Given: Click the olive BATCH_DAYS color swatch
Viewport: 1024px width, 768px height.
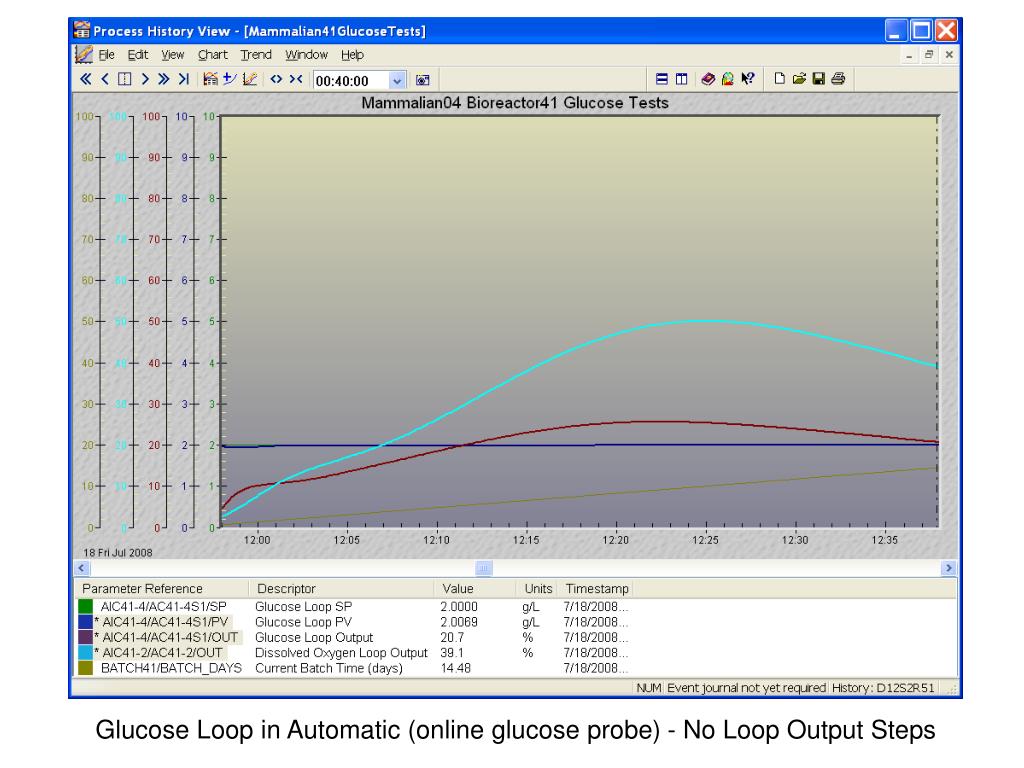Looking at the screenshot, I should (x=86, y=667).
